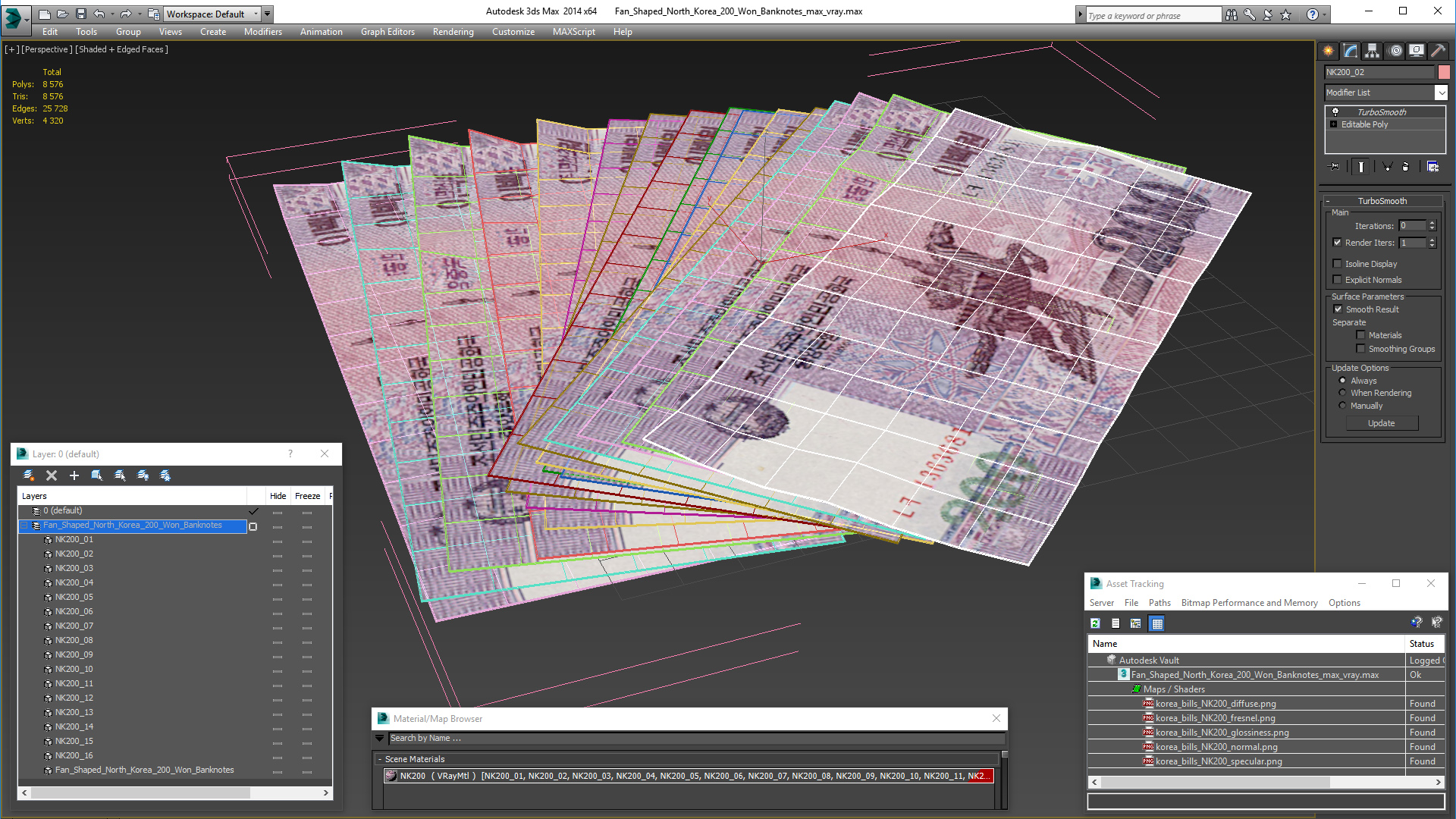Open the Modifiers menu

coord(262,32)
